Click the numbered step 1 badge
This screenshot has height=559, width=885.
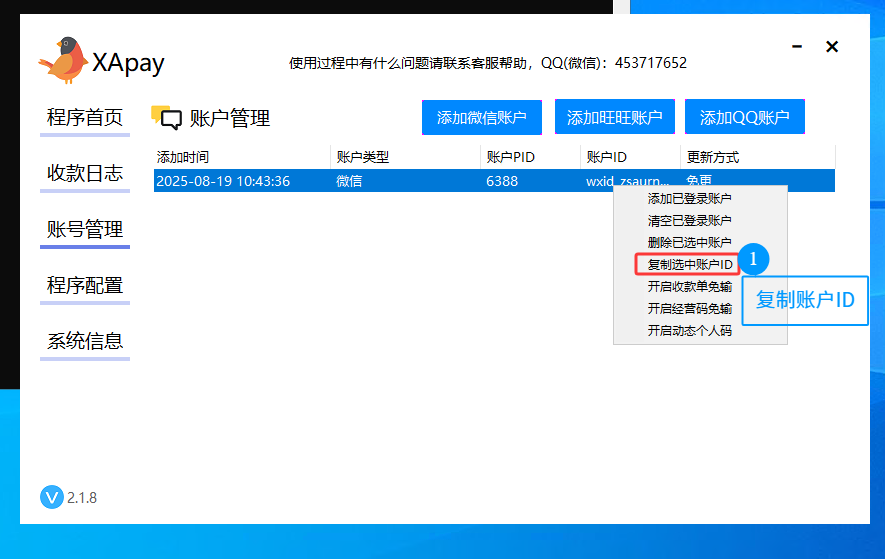click(x=754, y=260)
